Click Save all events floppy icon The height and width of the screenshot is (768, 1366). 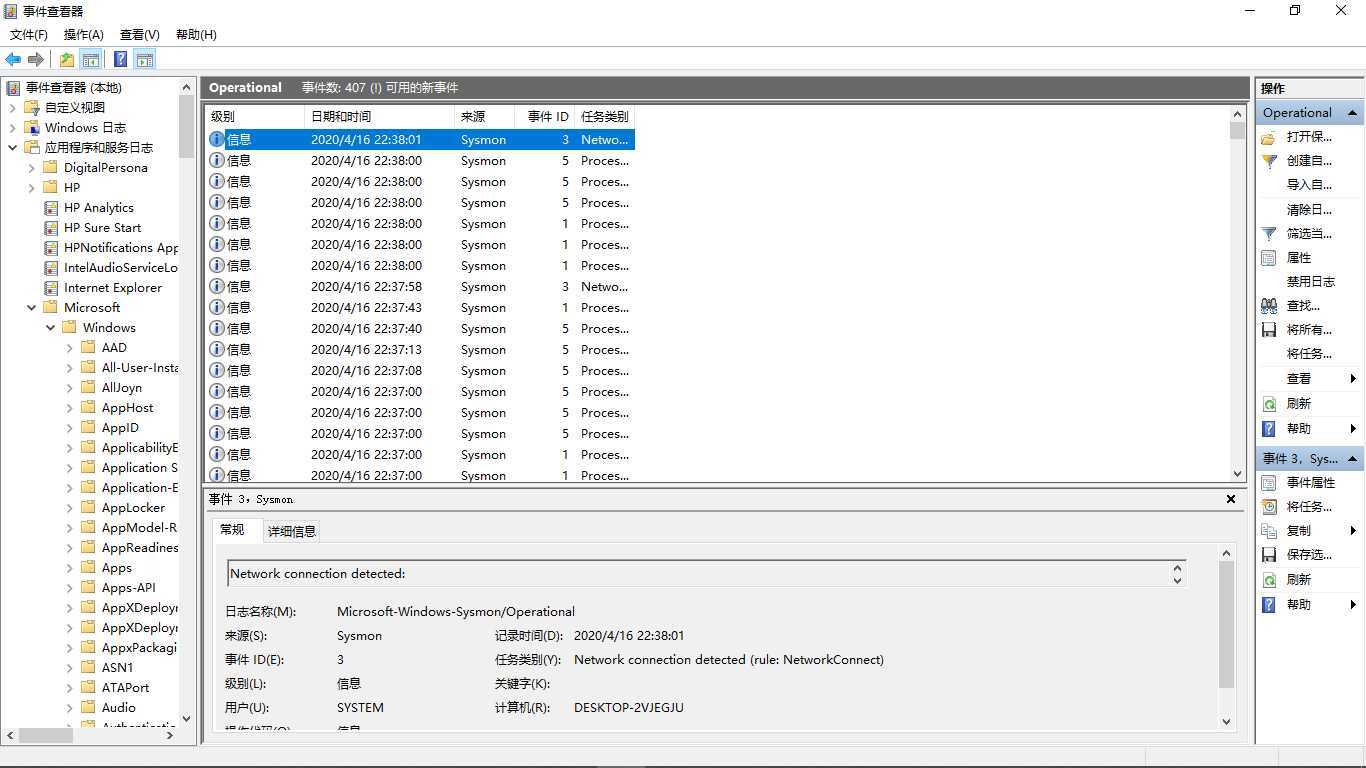click(x=1269, y=330)
